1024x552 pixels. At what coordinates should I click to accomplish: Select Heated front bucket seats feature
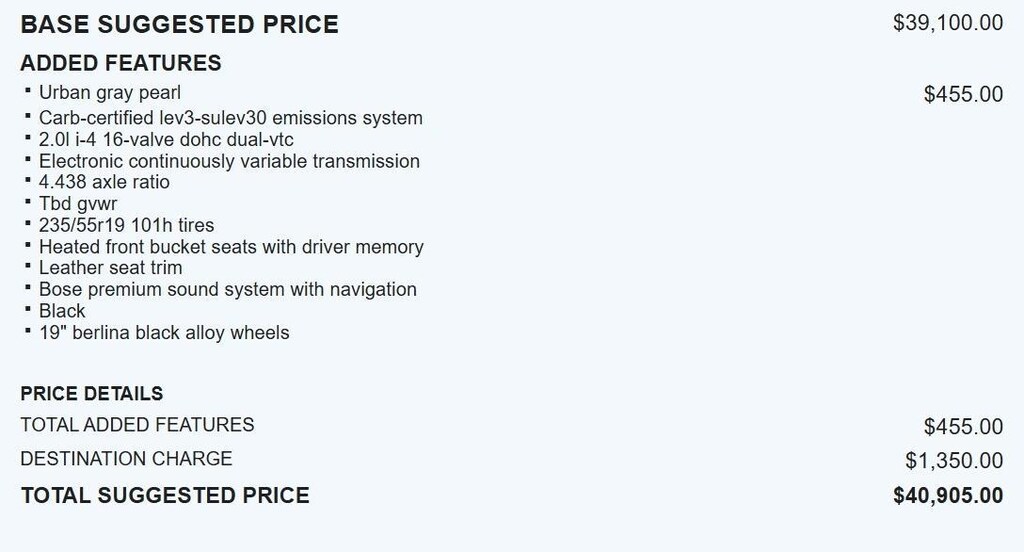231,246
